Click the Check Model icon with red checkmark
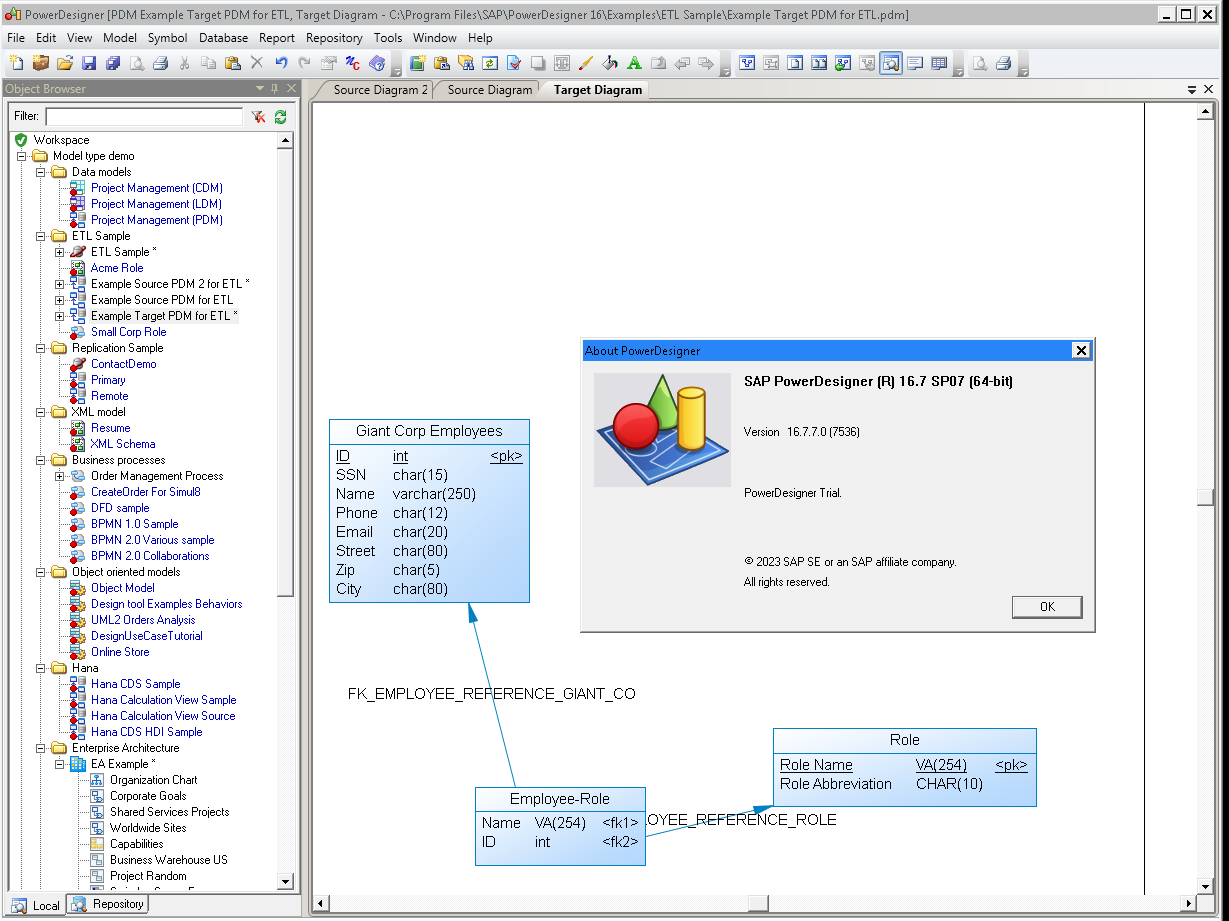The image size is (1229, 921). [514, 63]
